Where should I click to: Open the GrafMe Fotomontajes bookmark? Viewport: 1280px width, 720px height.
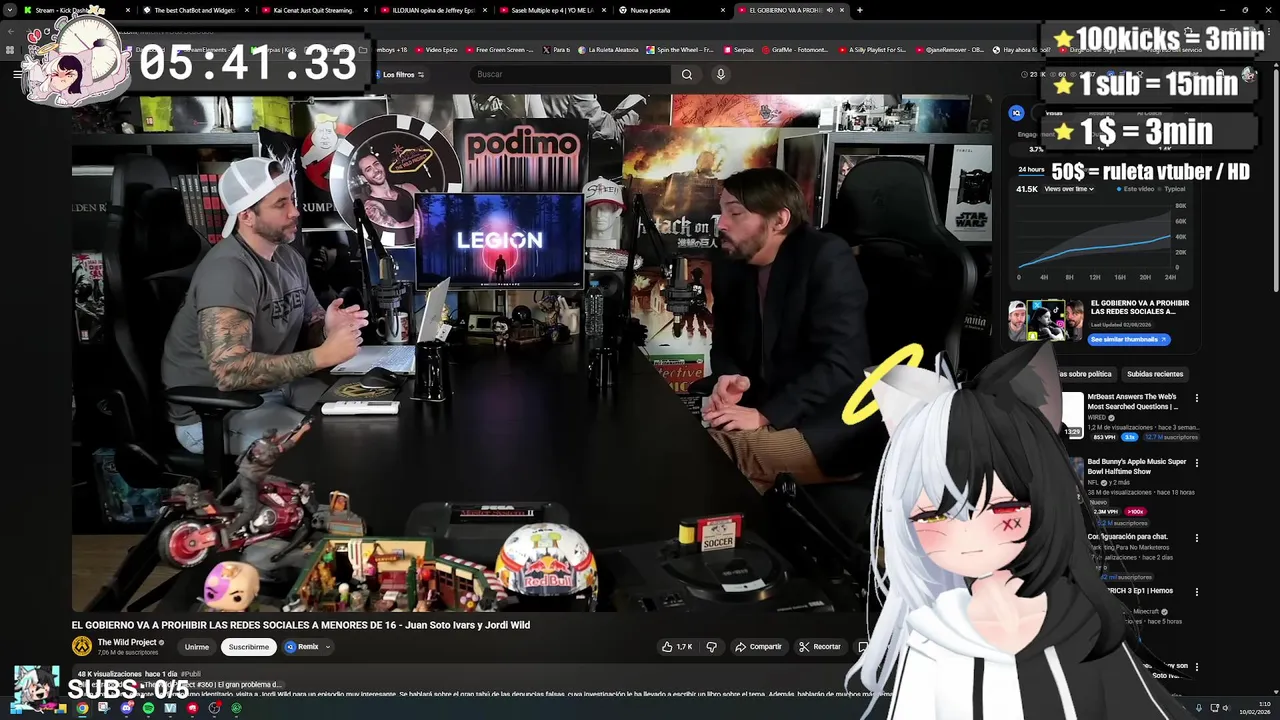796,49
